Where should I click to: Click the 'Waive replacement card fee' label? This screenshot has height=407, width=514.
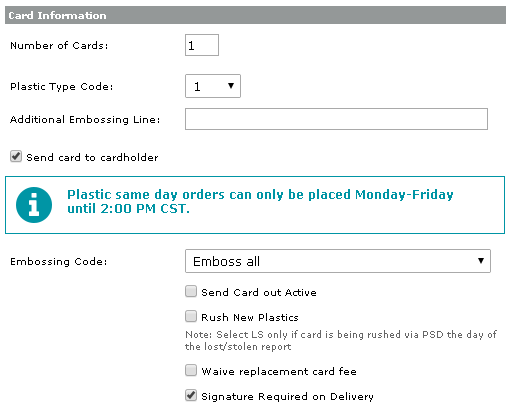[279, 371]
